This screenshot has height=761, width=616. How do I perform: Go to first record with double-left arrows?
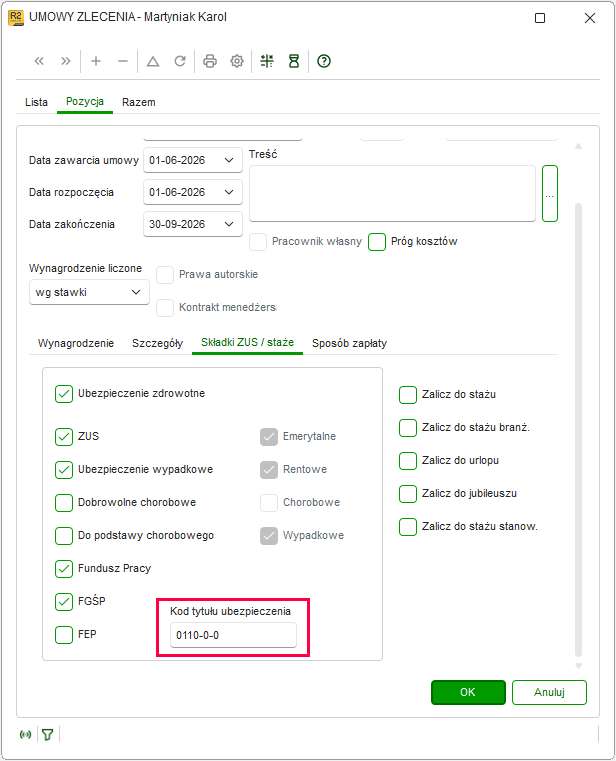[39, 61]
